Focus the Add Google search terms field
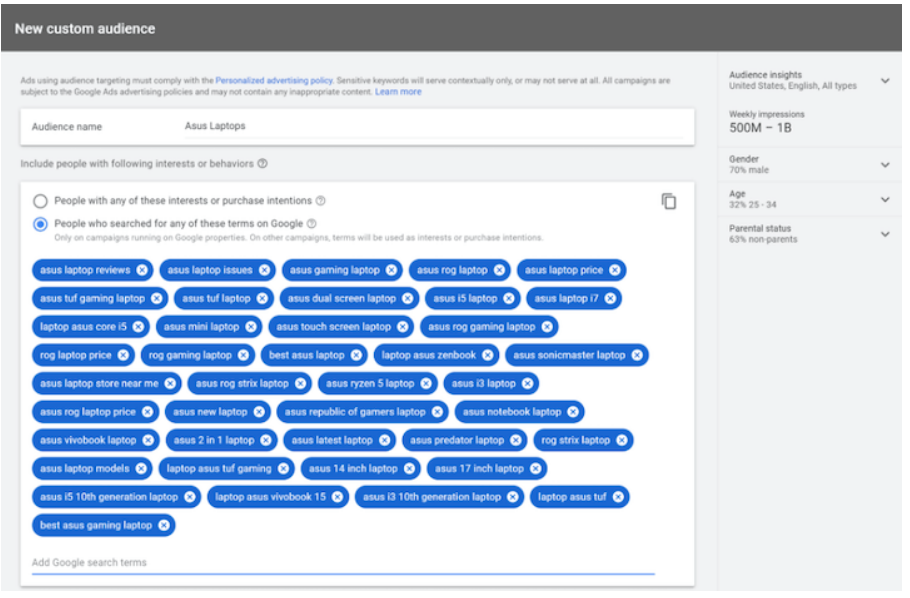 tap(343, 563)
